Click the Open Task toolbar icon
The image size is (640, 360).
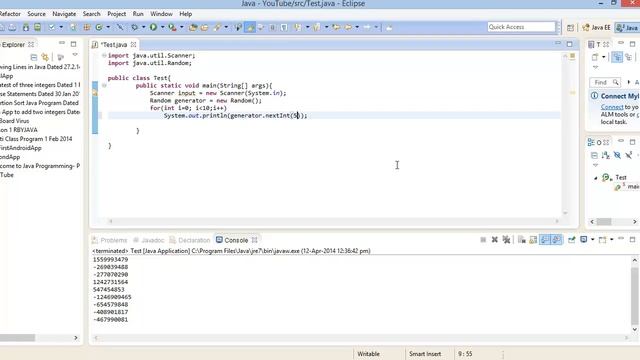204,27
